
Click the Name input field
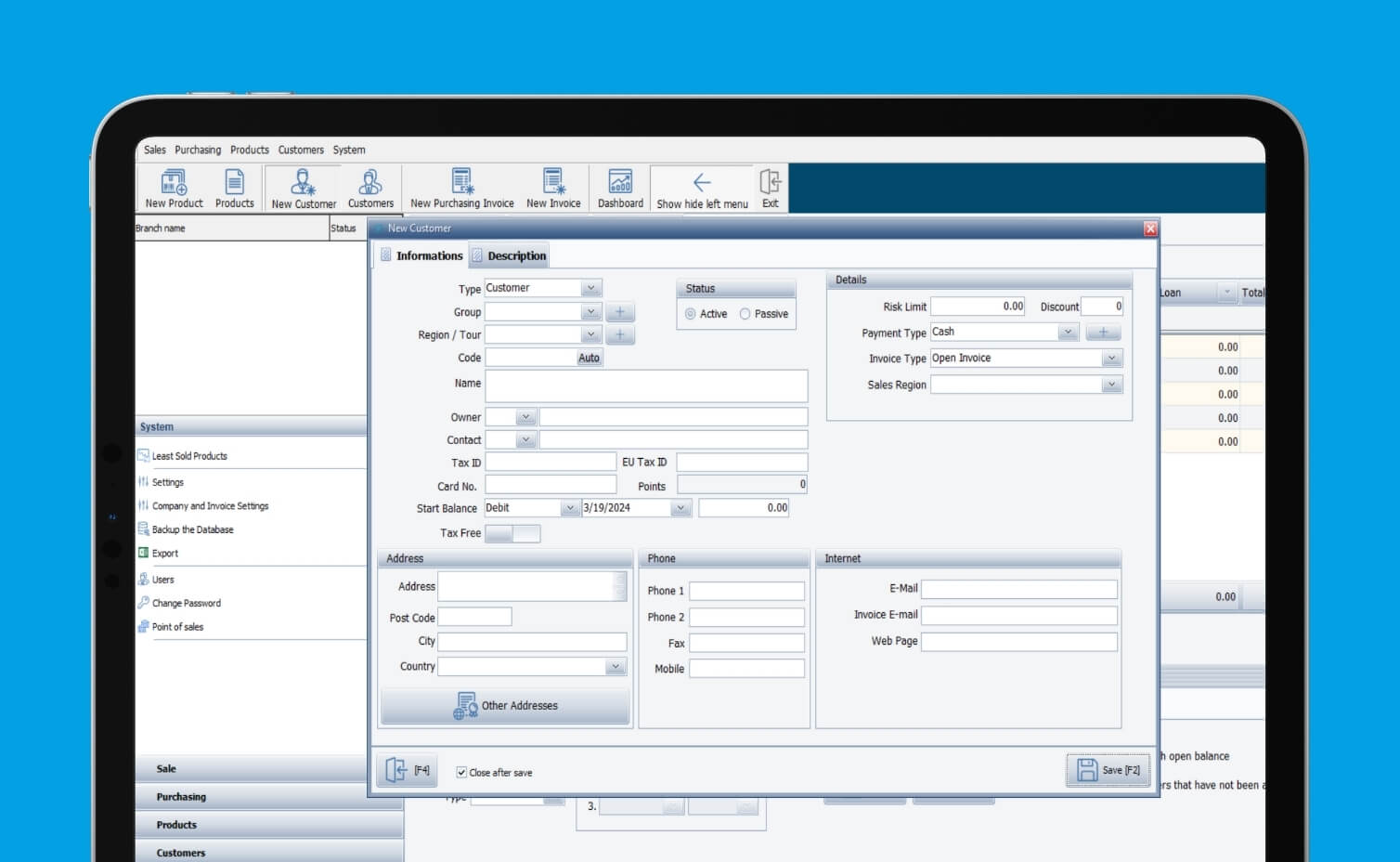click(646, 385)
